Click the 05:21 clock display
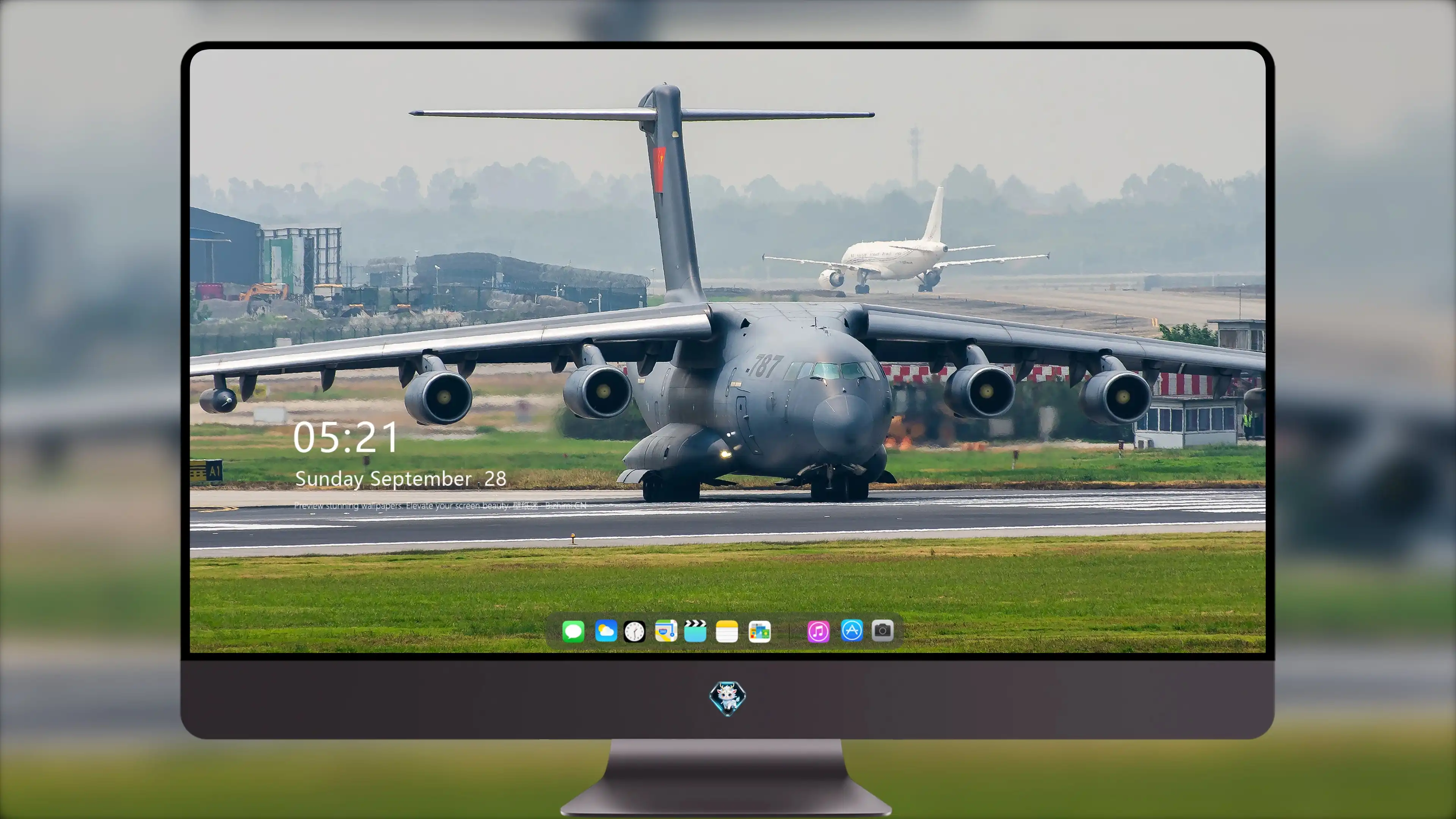 tap(345, 438)
